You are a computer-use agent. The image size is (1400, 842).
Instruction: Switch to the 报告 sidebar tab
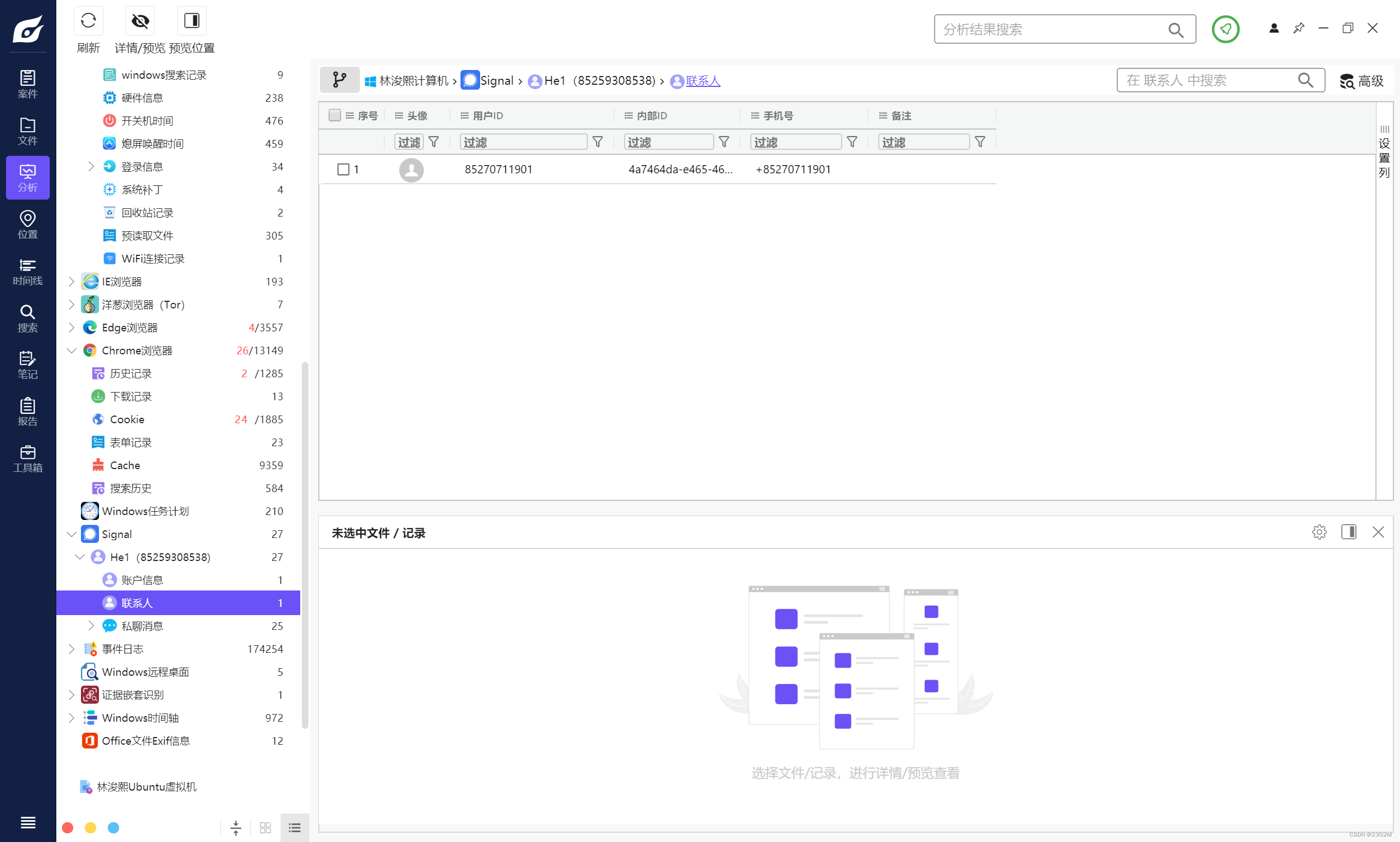click(27, 412)
